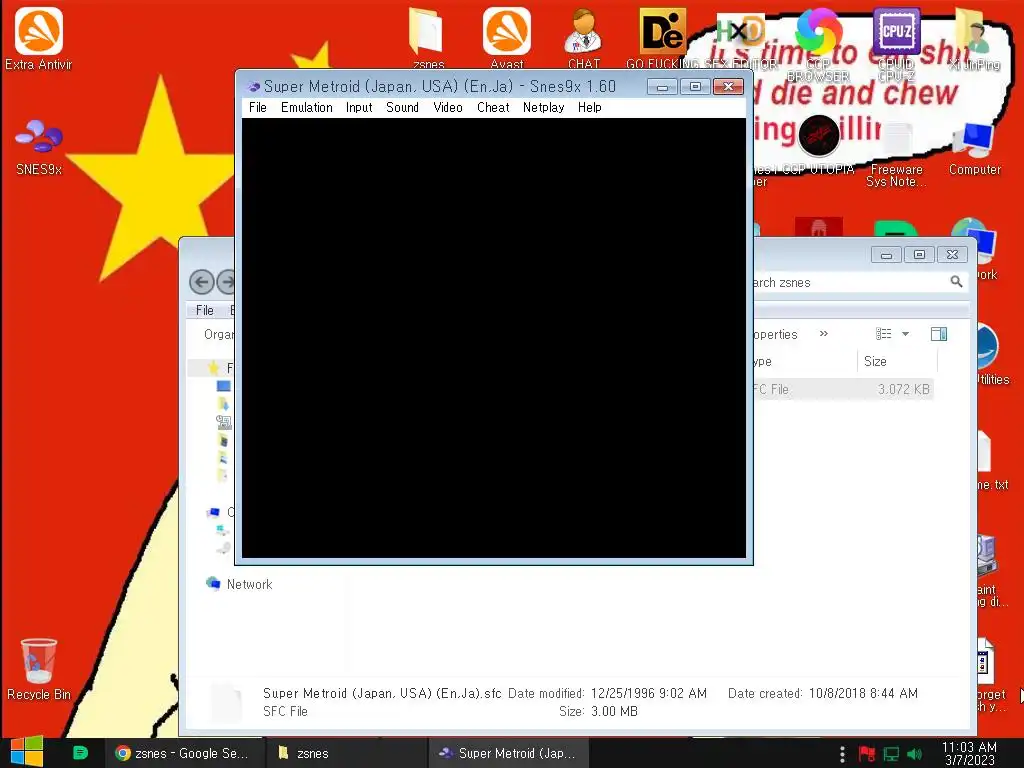Viewport: 1024px width, 768px height.
Task: Minimize the zsnes Explorer window
Action: click(886, 255)
